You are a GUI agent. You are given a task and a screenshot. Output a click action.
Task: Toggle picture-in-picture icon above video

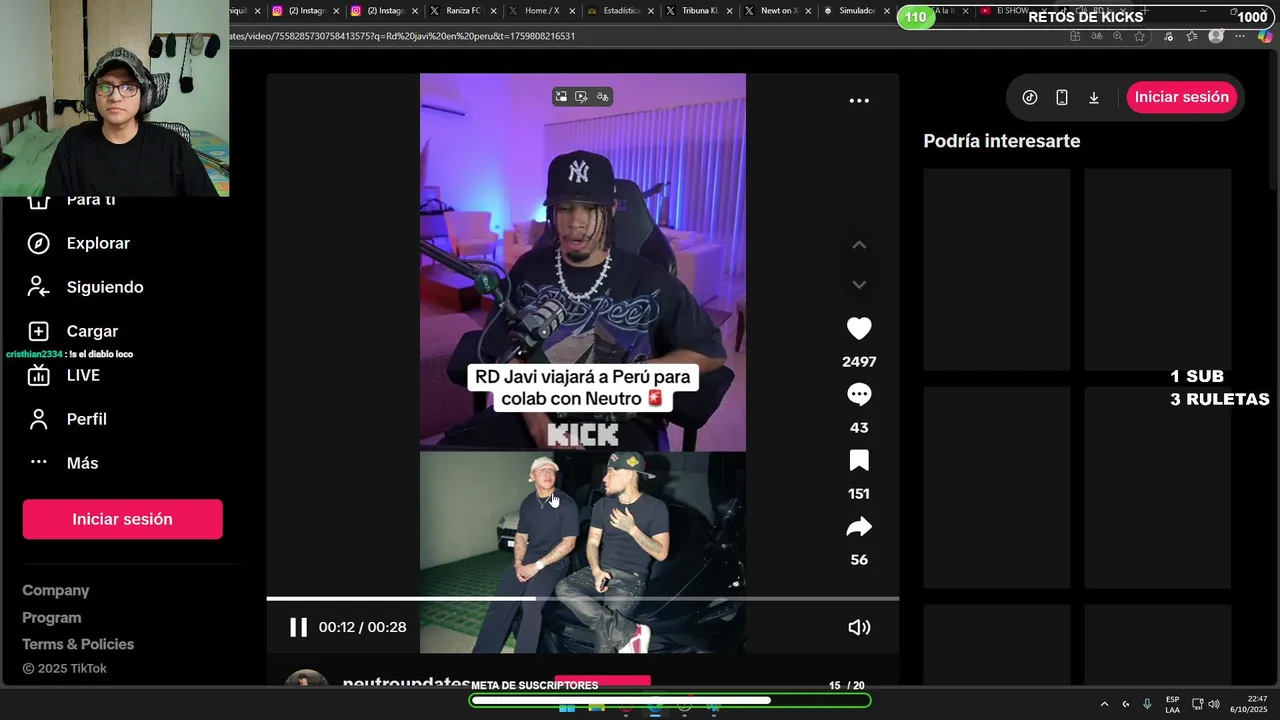click(x=561, y=97)
